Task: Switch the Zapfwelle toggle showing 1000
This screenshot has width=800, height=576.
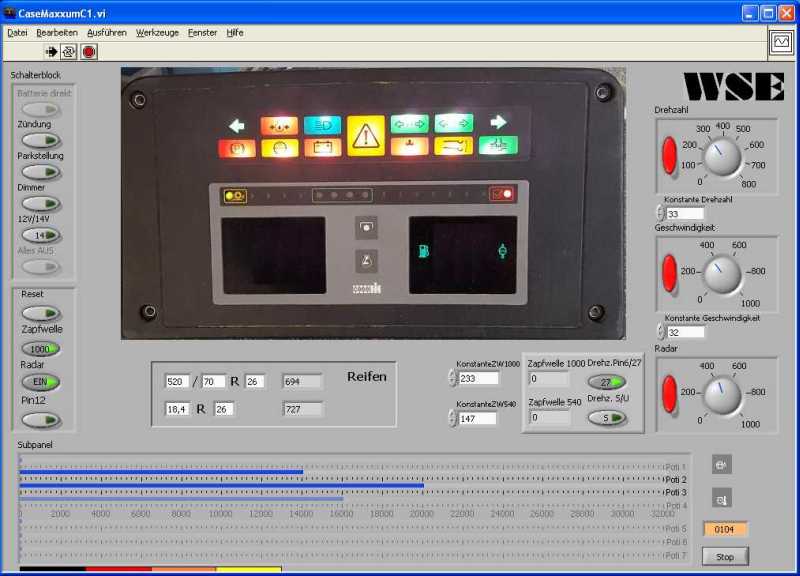Action: click(41, 349)
